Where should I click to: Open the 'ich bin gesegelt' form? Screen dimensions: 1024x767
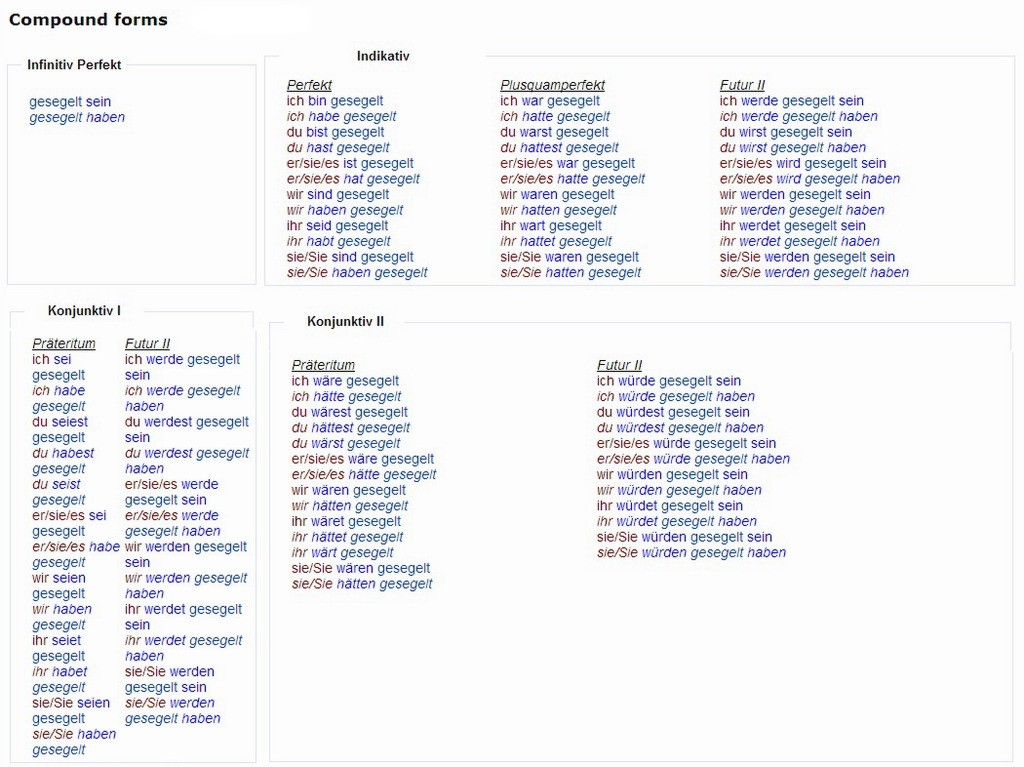tap(335, 101)
